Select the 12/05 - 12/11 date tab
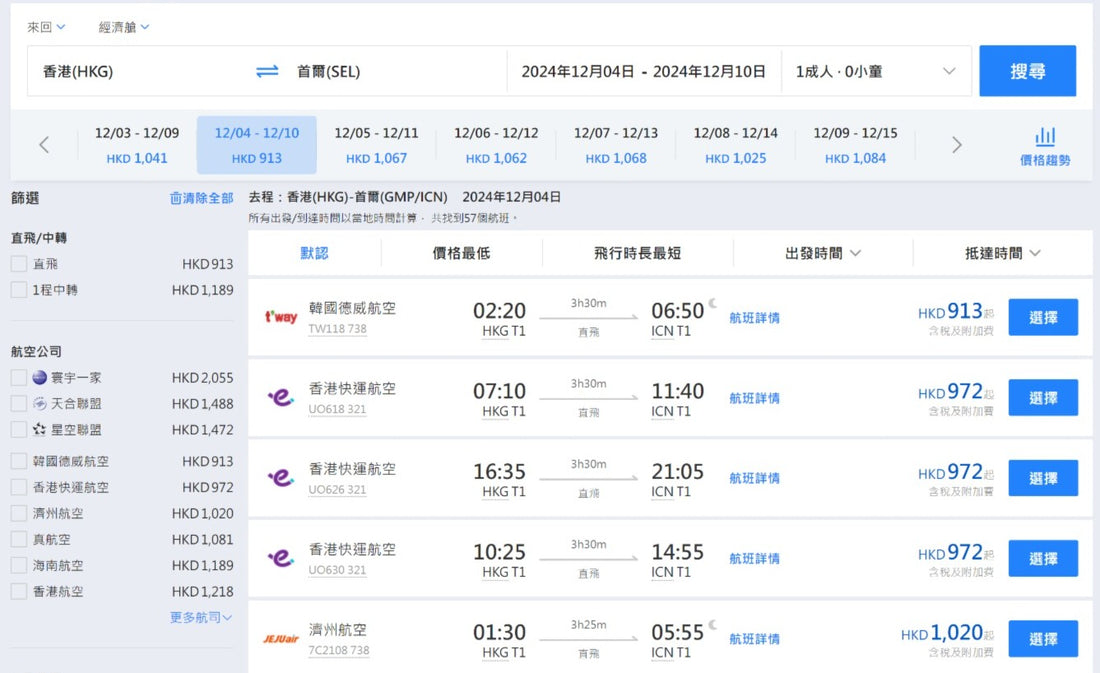Image resolution: width=1100 pixels, height=673 pixels. pos(376,145)
